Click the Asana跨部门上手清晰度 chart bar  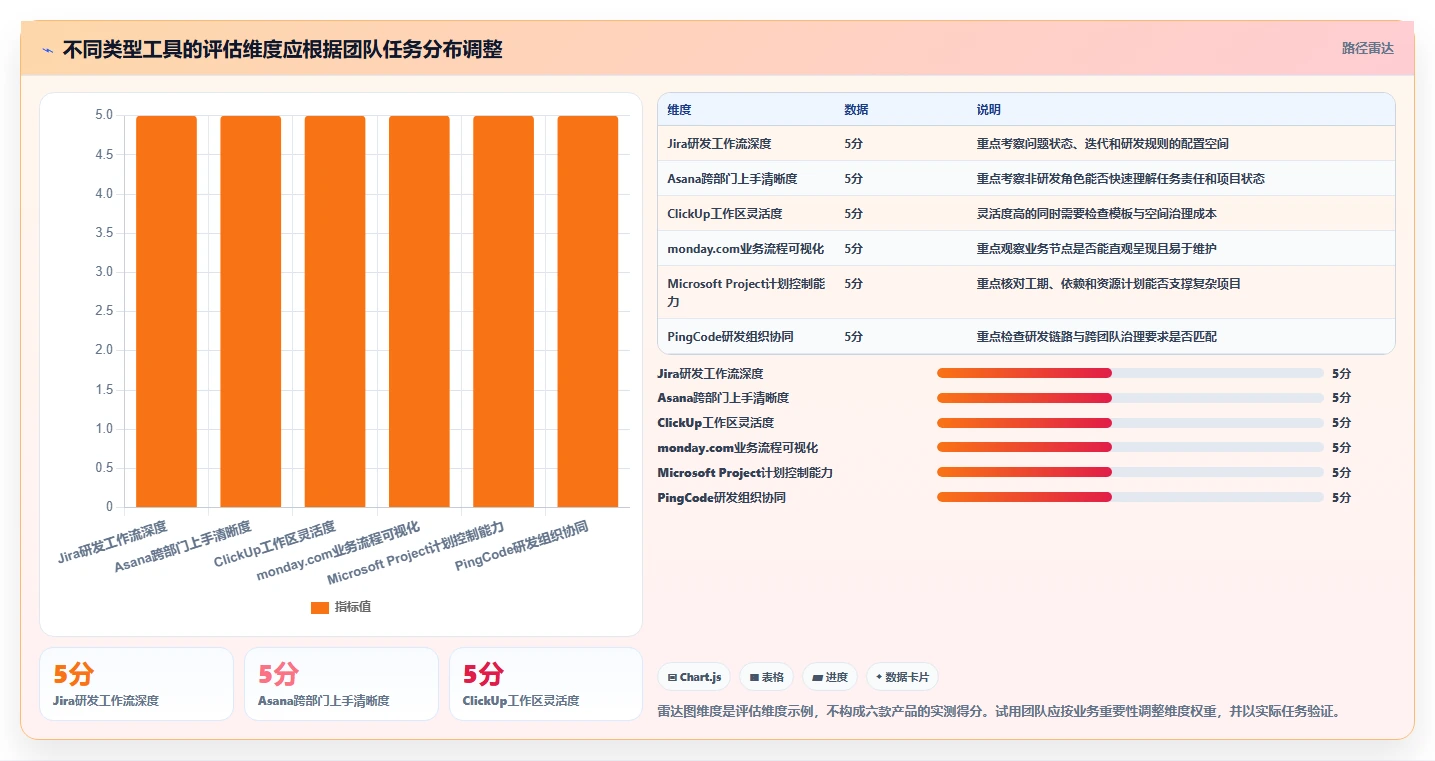[x=251, y=311]
